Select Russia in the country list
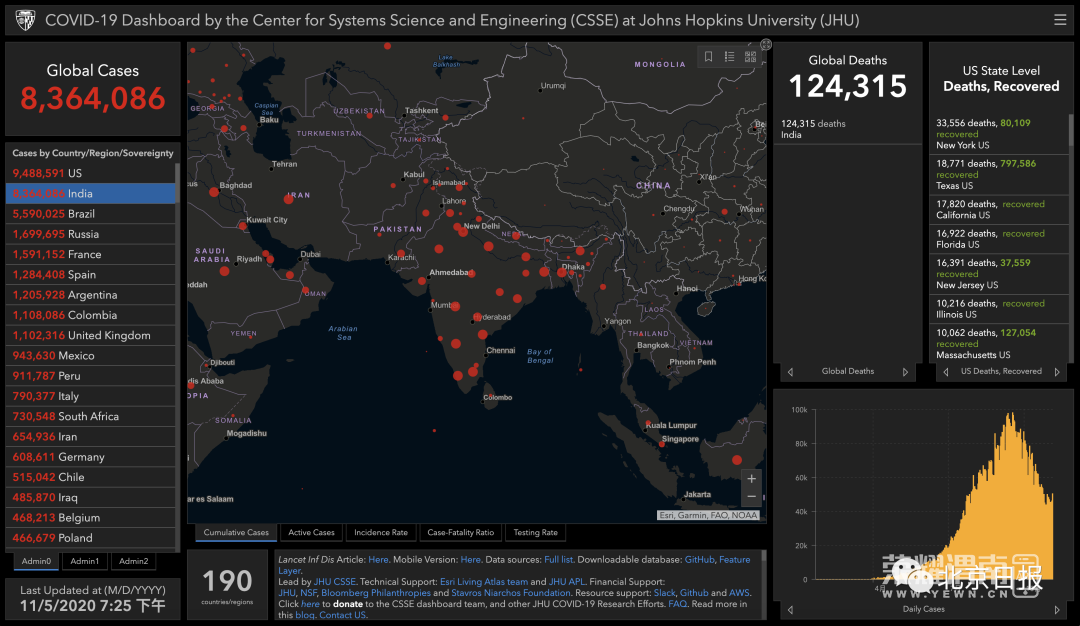The image size is (1080, 626). [x=90, y=234]
